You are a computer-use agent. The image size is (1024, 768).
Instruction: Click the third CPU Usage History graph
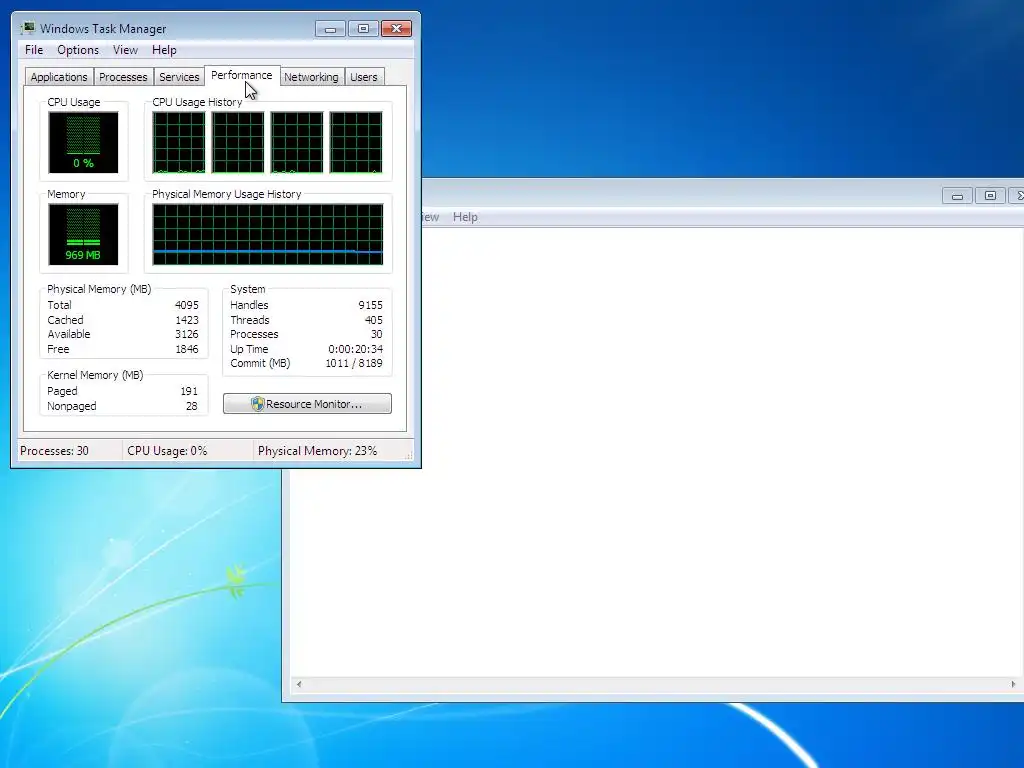coord(296,142)
